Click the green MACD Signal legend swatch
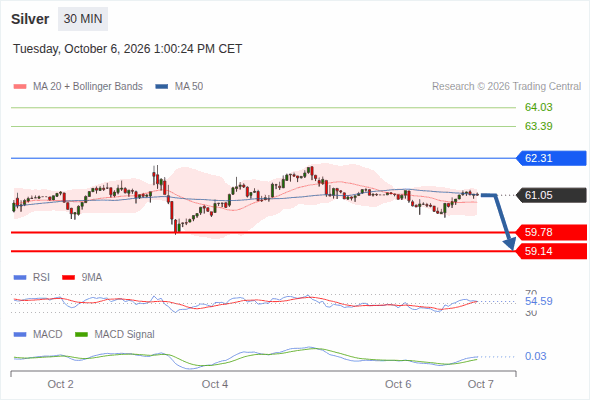The image size is (590, 400). coord(81,334)
